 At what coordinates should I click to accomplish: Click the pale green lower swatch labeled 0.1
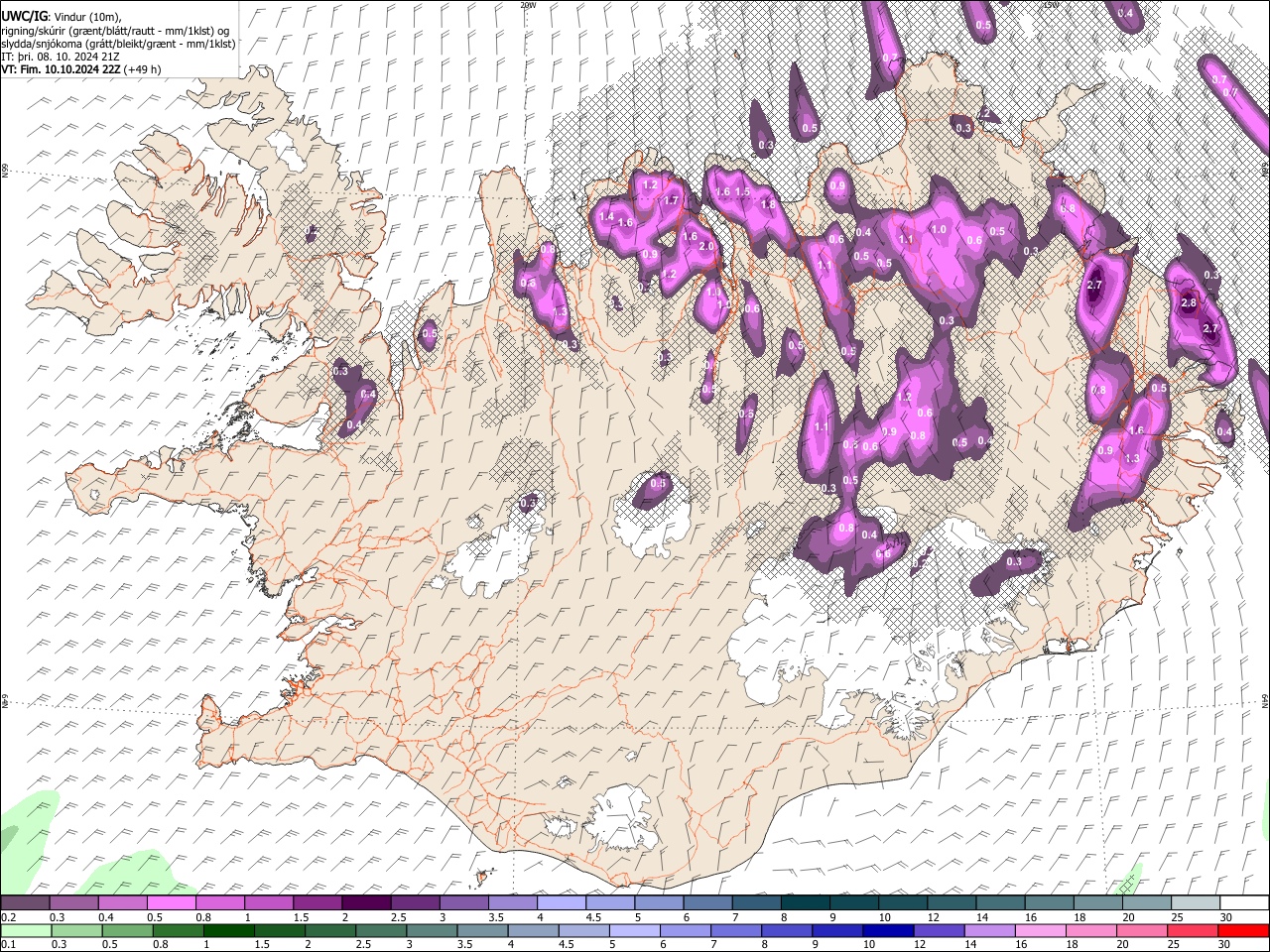(x=25, y=931)
